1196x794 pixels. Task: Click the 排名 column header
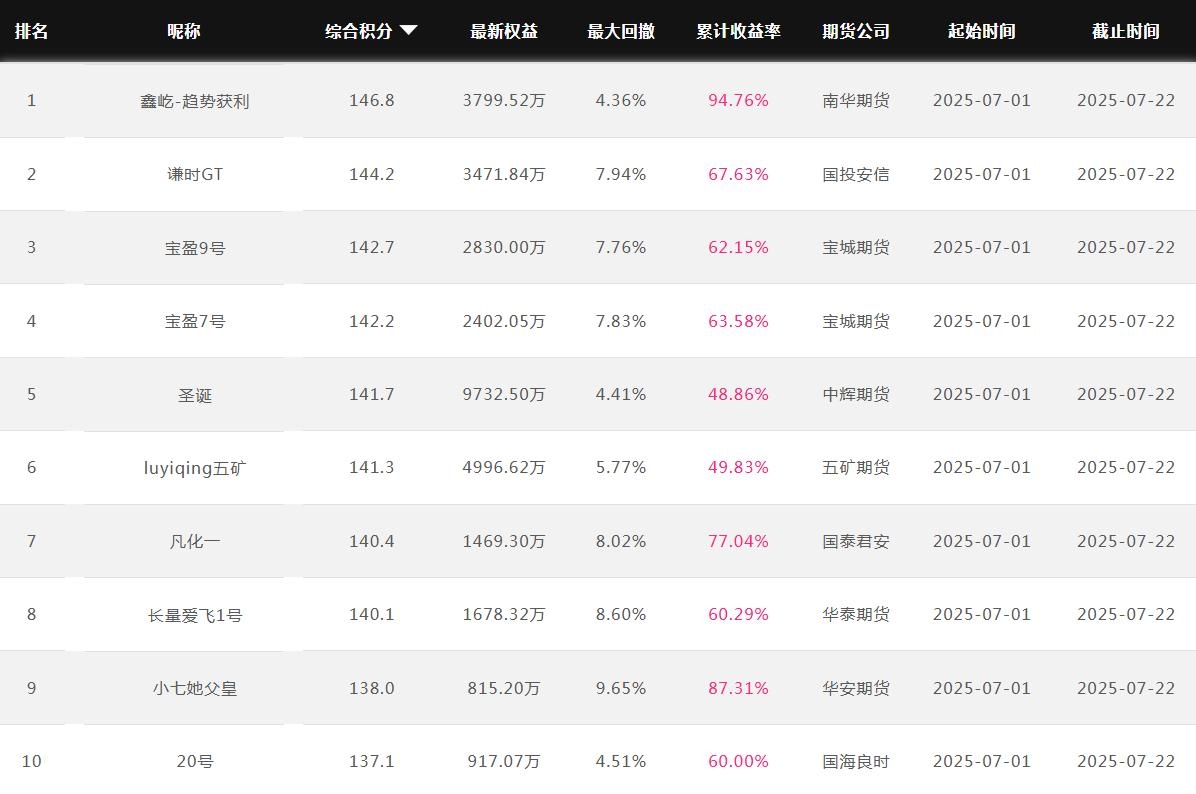coord(31,31)
